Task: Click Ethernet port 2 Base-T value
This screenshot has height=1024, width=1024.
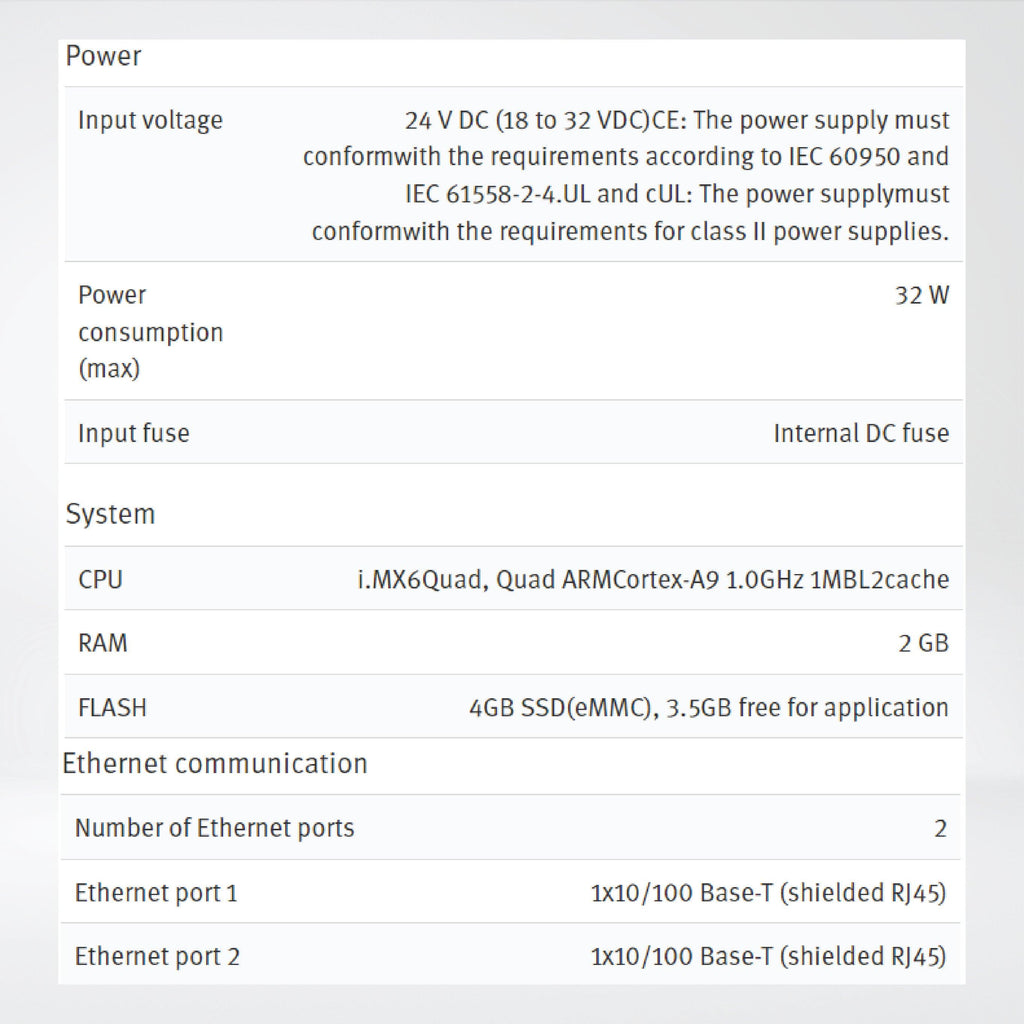Action: [769, 957]
